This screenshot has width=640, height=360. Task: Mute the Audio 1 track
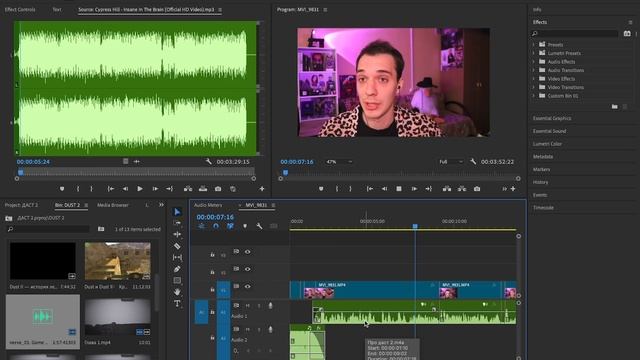[x=247, y=305]
